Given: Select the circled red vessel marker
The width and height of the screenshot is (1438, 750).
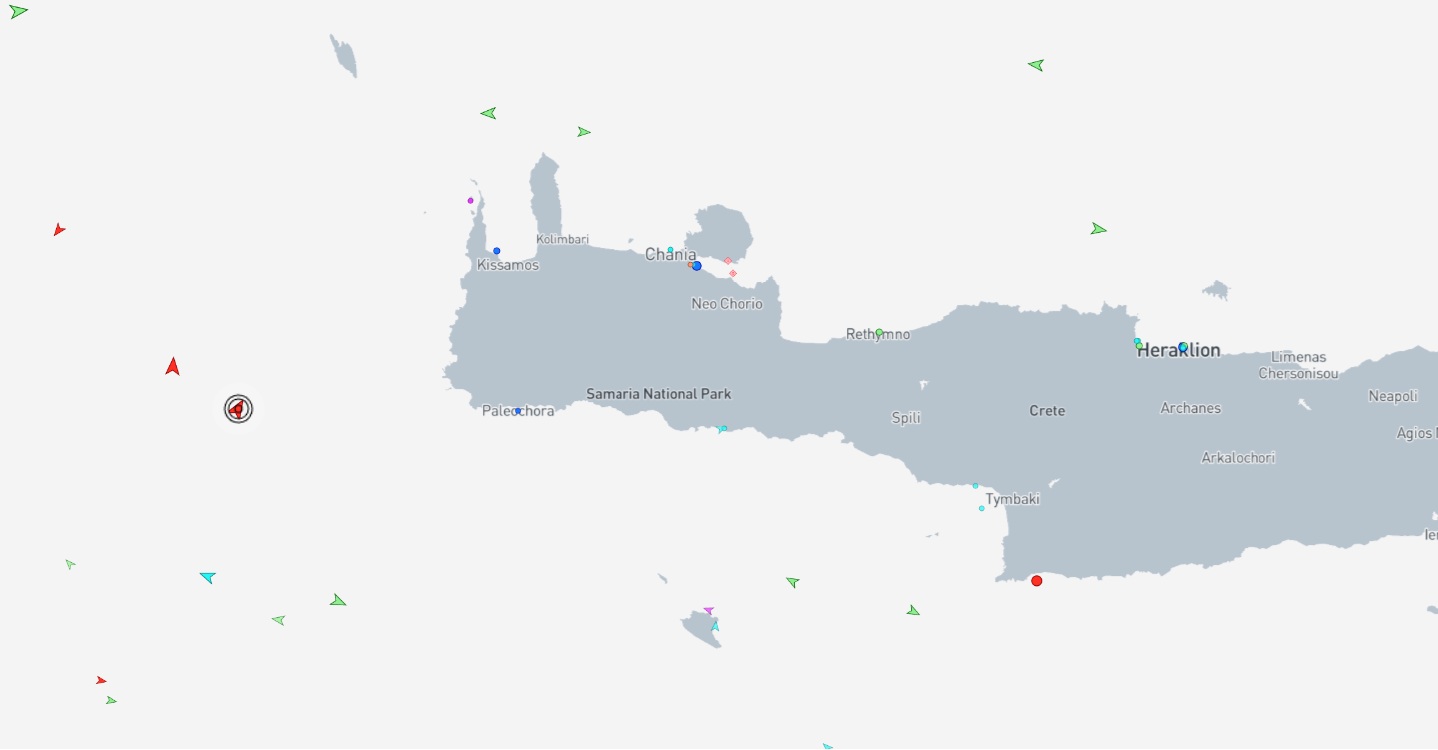Looking at the screenshot, I should pyautogui.click(x=238, y=409).
